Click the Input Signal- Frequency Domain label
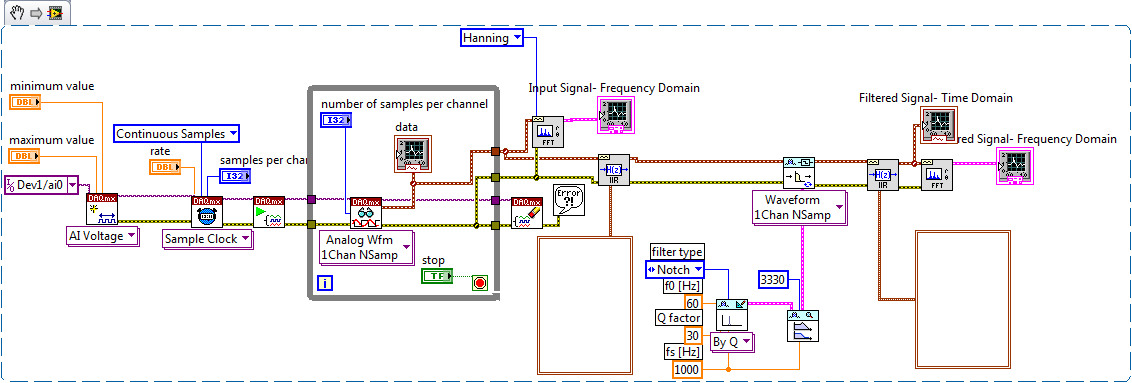Image resolution: width=1132 pixels, height=383 pixels. 614,88
